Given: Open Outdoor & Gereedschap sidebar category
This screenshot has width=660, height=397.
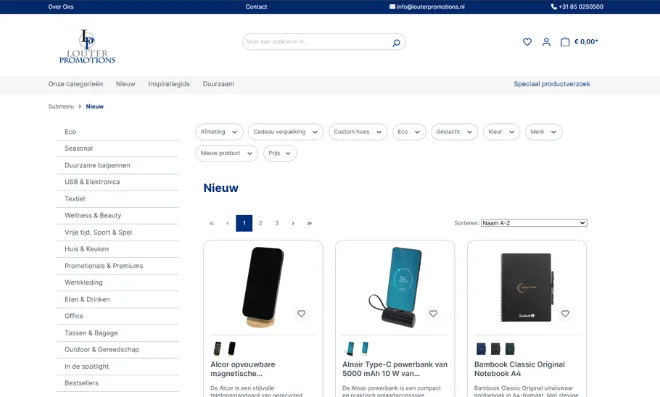Looking at the screenshot, I should pos(117,349).
